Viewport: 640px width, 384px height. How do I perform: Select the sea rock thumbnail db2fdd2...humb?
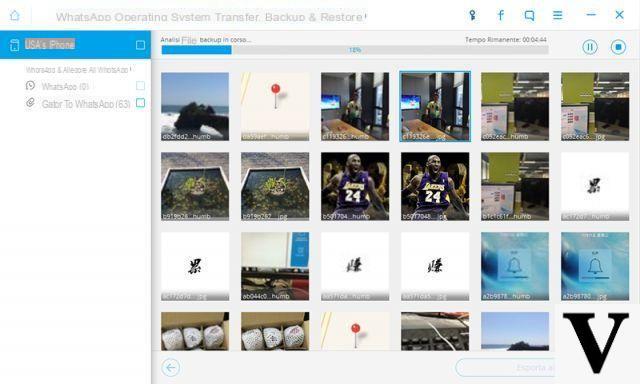coord(195,107)
